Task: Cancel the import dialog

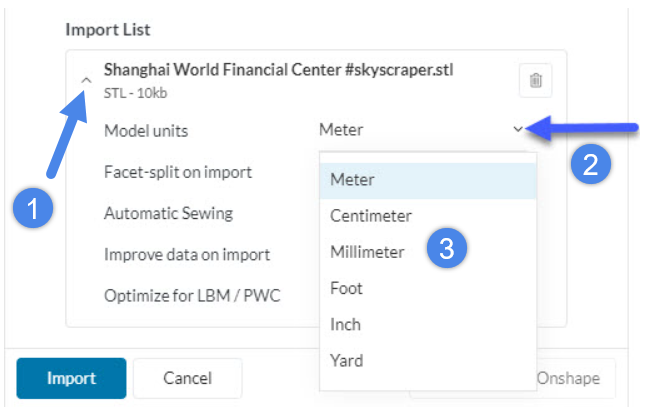Action: click(x=187, y=378)
